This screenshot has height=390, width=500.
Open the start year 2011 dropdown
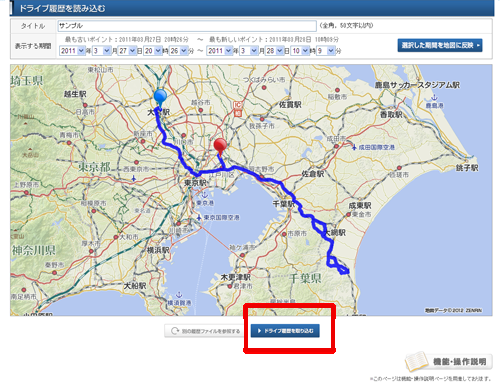(72, 51)
